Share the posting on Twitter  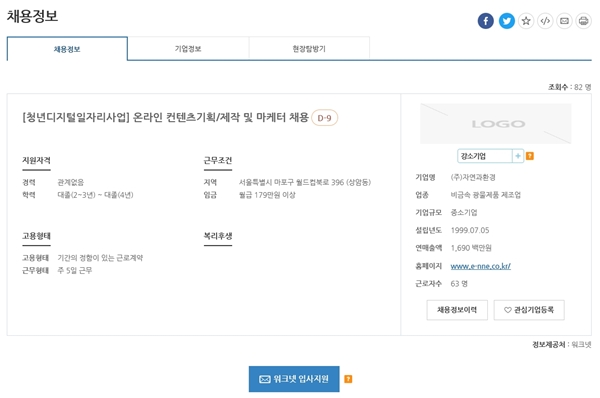click(506, 21)
